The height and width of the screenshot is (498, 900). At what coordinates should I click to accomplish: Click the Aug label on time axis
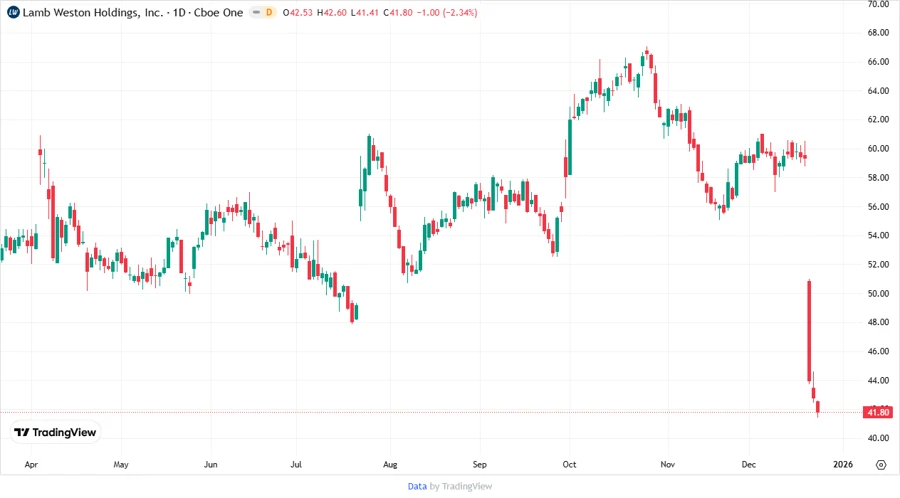(x=390, y=464)
